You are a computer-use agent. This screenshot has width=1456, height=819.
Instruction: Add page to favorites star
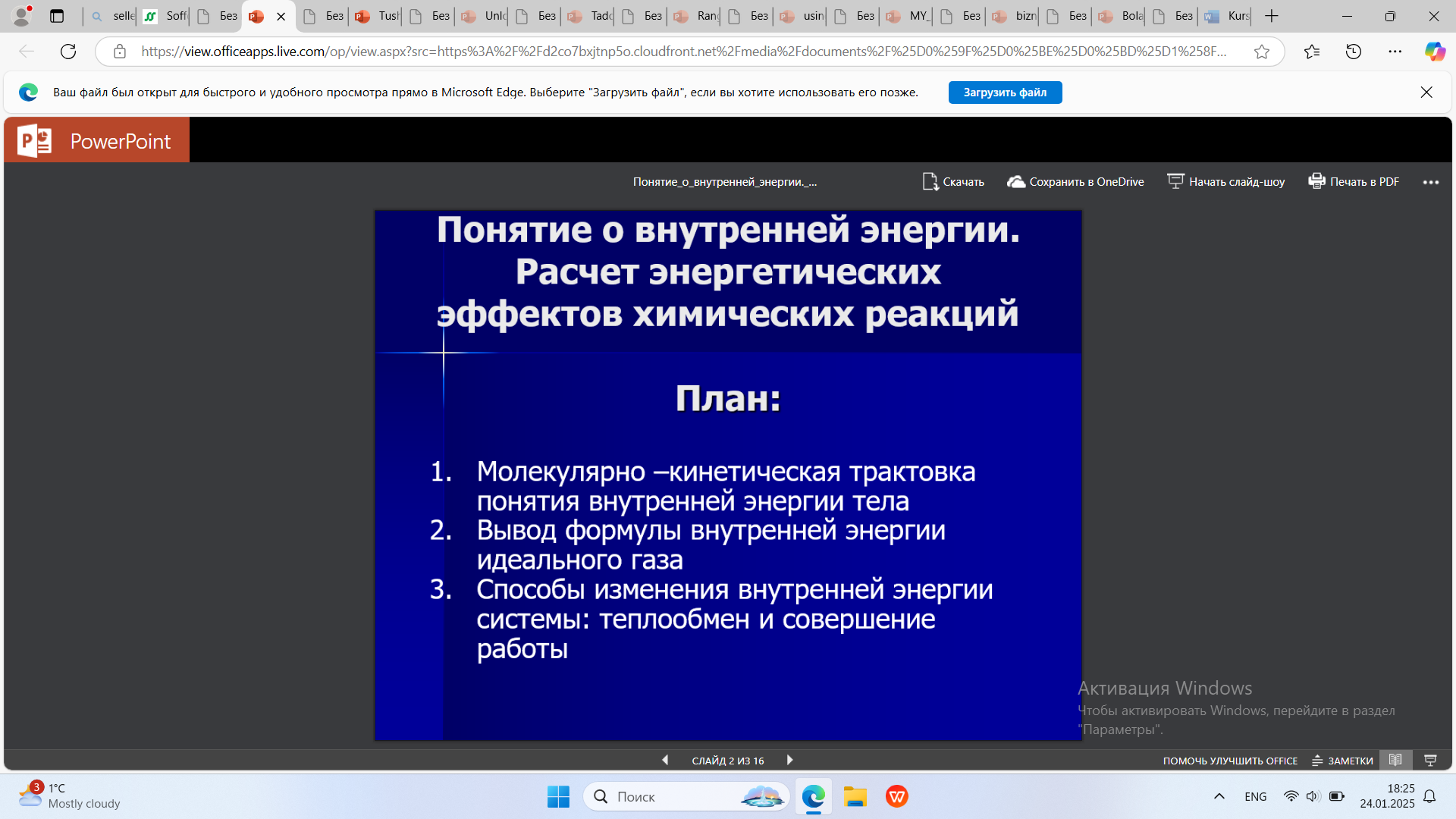tap(1261, 52)
